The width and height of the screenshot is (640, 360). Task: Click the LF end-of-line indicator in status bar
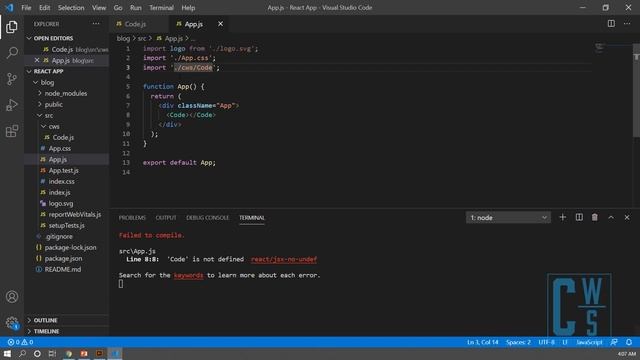(x=565, y=342)
